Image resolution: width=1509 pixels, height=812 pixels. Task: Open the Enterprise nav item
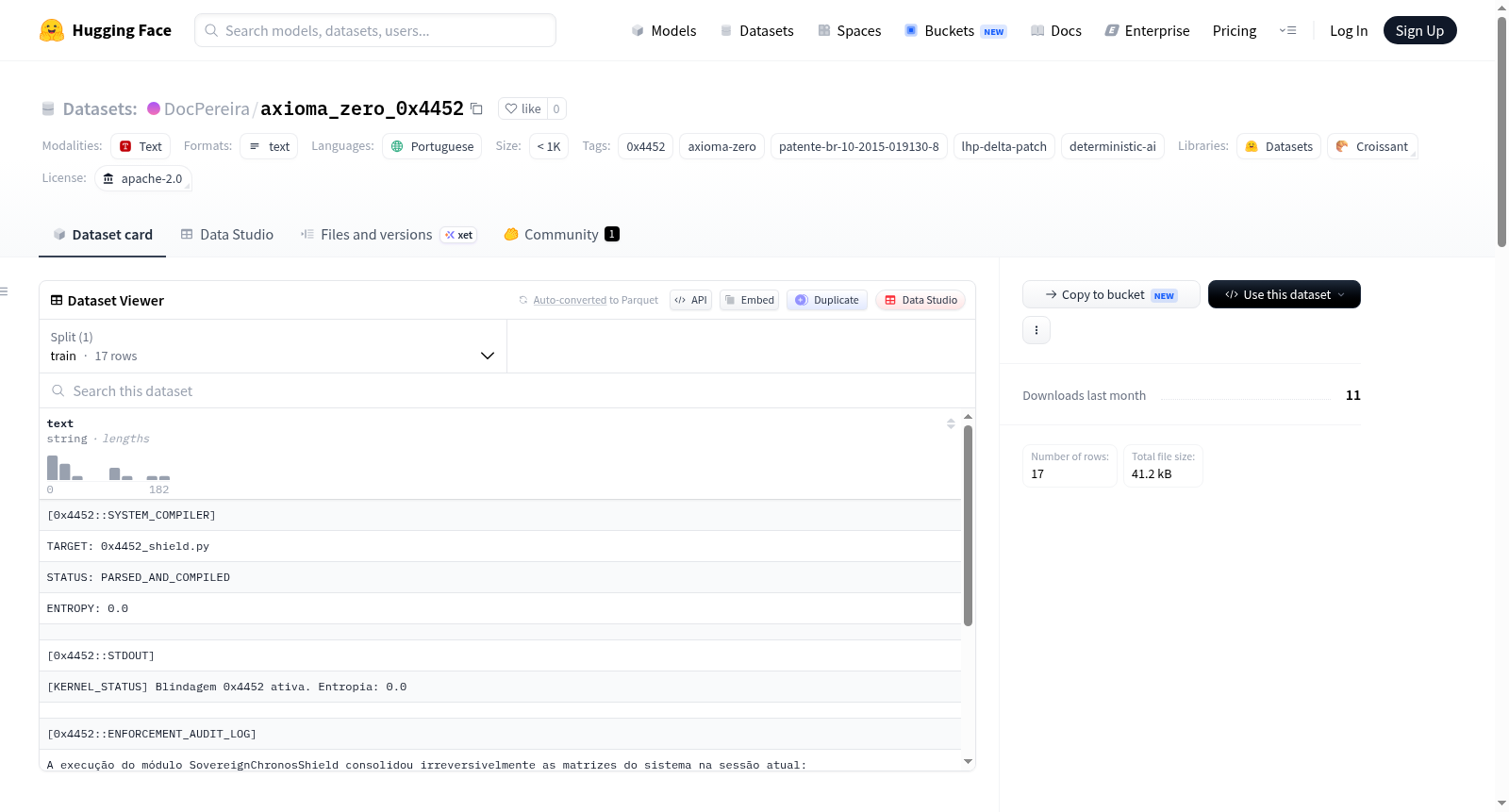pyautogui.click(x=1147, y=30)
